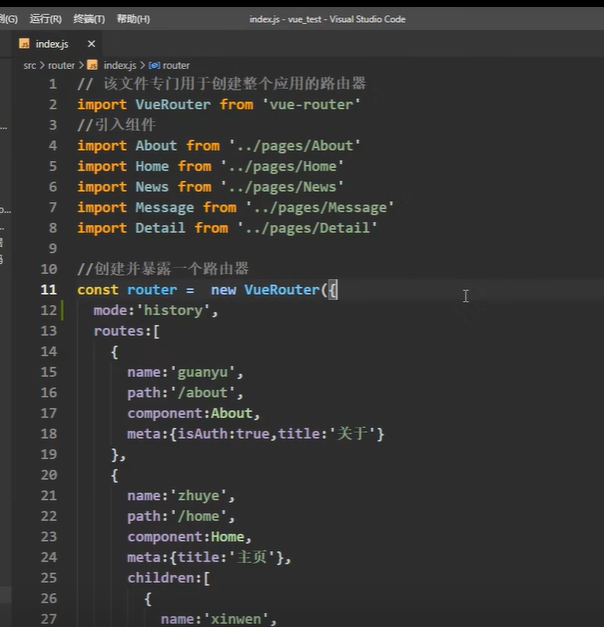Viewport: 604px width, 627px height.
Task: Click component:About on line 17
Action: click(x=190, y=413)
